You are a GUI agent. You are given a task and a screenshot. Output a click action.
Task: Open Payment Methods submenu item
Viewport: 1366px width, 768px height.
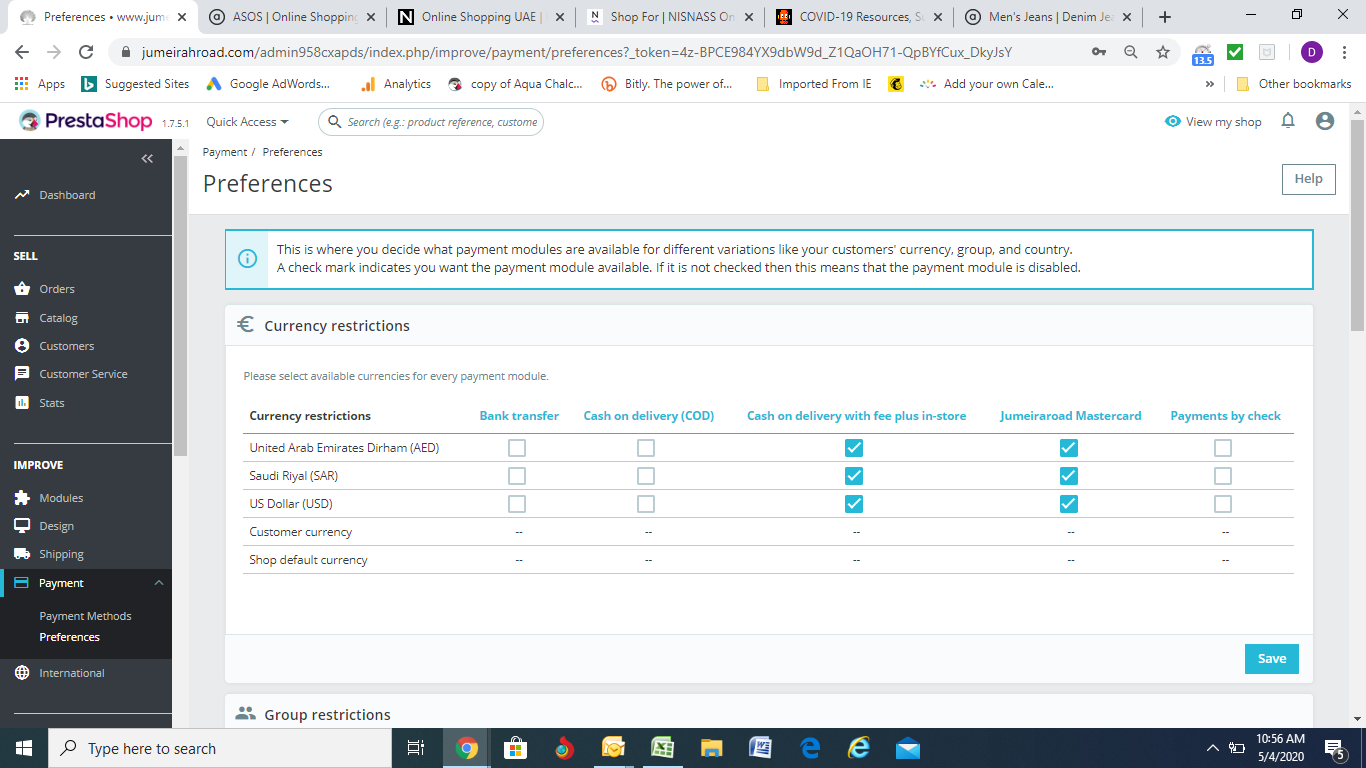pos(85,616)
